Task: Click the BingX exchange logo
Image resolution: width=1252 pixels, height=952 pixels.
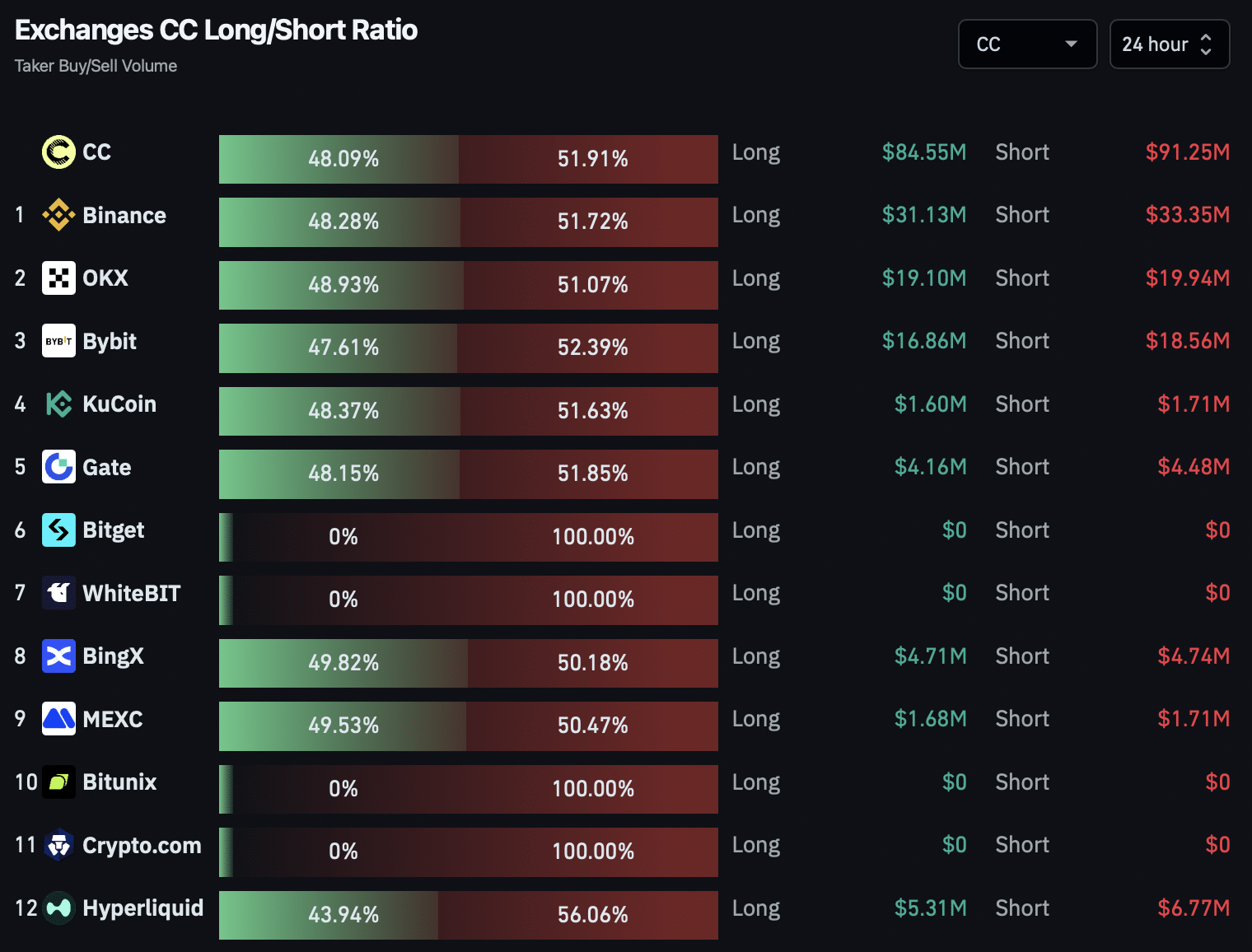Action: coord(58,656)
